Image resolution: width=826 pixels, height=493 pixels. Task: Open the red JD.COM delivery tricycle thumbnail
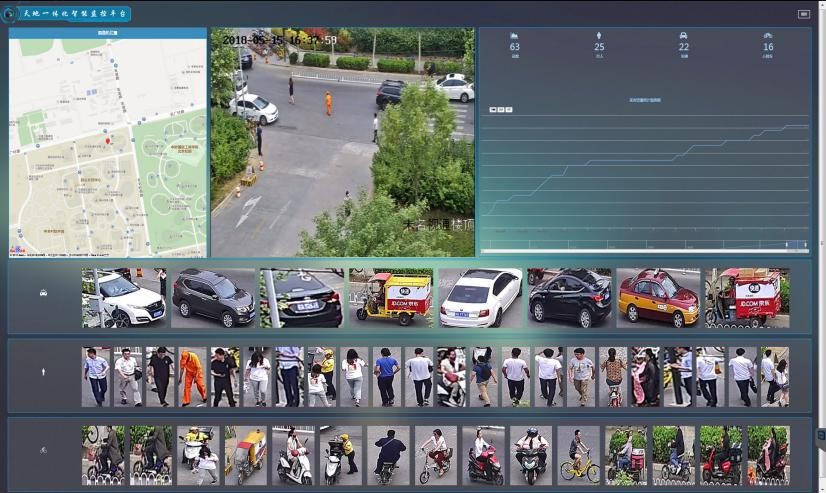point(747,298)
